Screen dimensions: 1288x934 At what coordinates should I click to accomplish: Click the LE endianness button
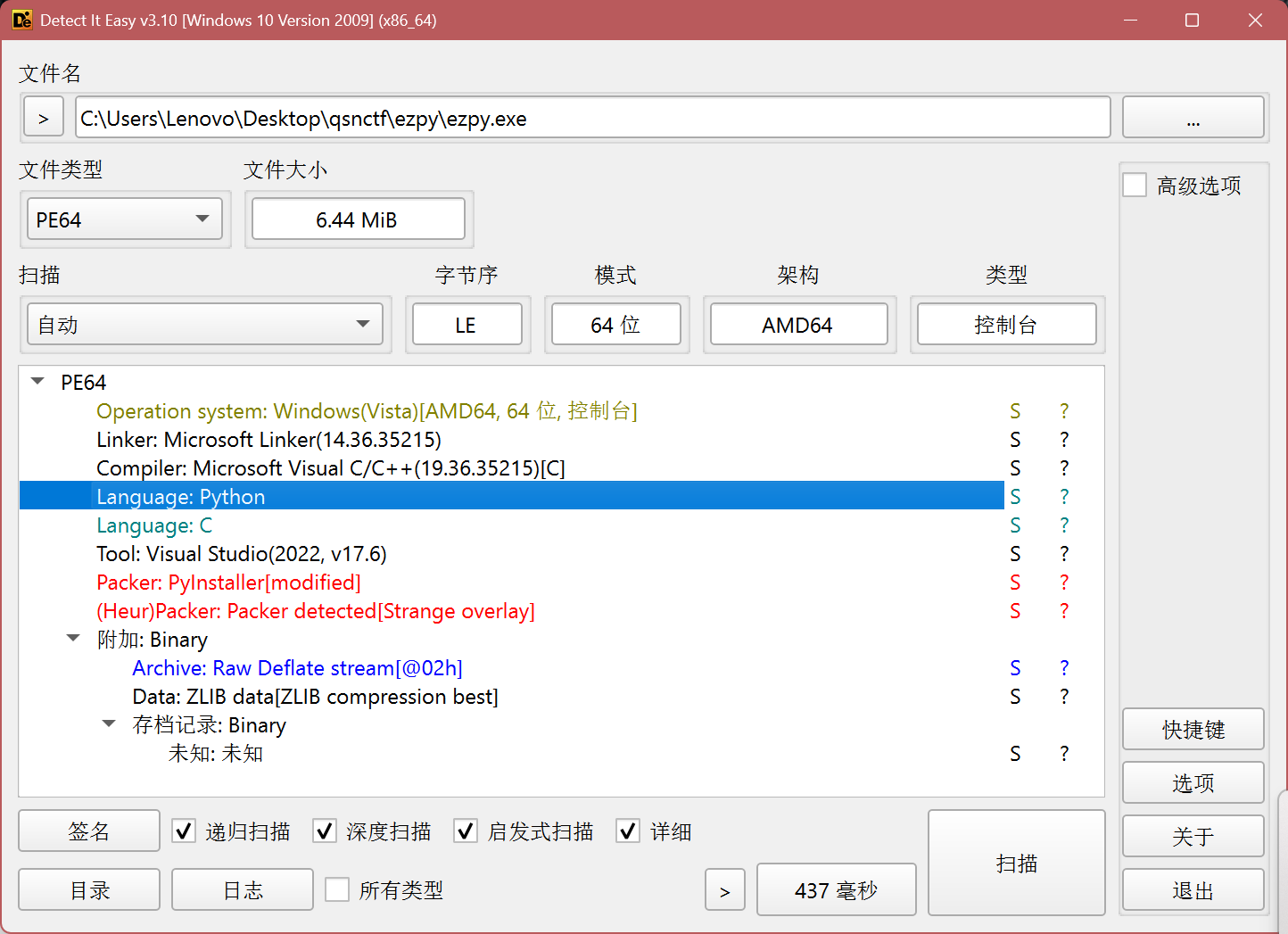(467, 325)
